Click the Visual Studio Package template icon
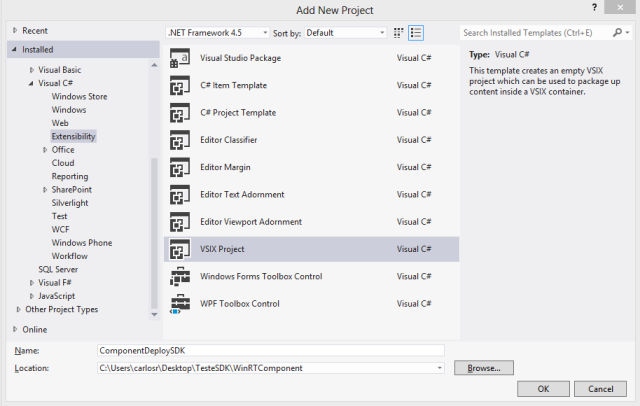Screen dimensions: 640x406 pos(180,58)
